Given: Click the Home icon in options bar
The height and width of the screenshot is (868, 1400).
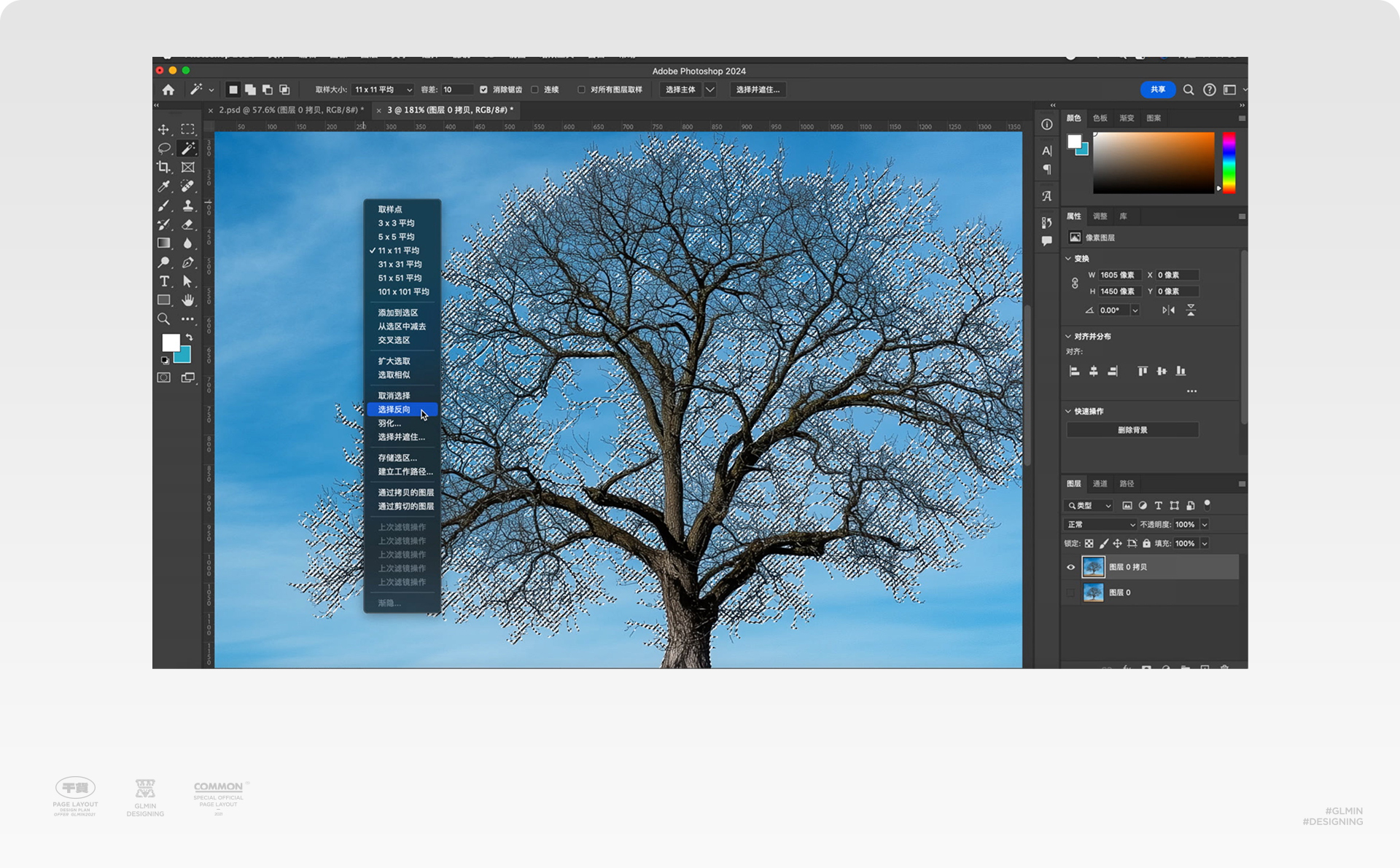Looking at the screenshot, I should [168, 90].
